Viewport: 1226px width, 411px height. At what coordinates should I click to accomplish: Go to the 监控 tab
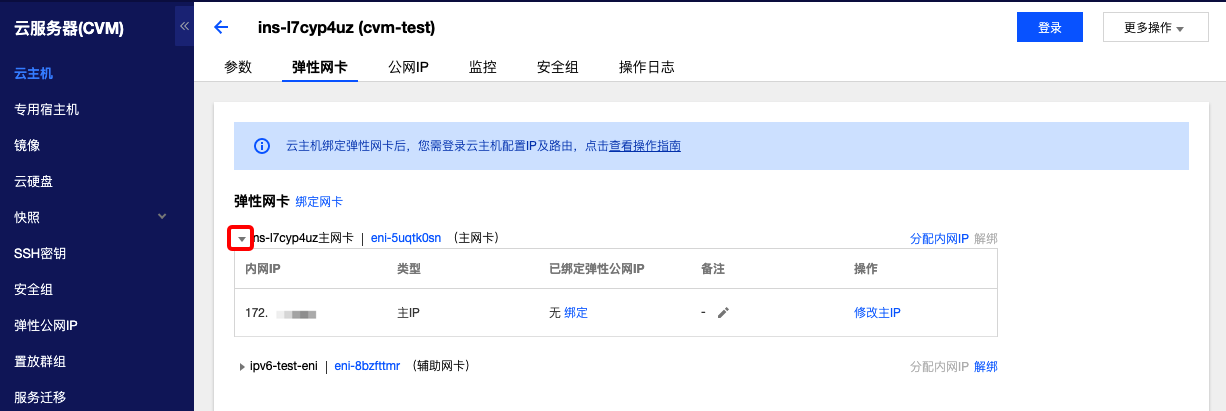coord(483,67)
